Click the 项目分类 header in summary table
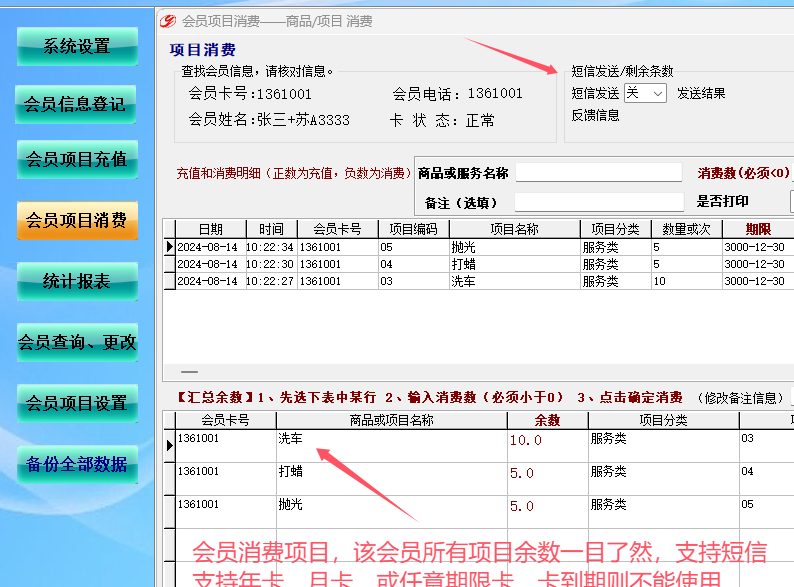The image size is (794, 587). [663, 420]
